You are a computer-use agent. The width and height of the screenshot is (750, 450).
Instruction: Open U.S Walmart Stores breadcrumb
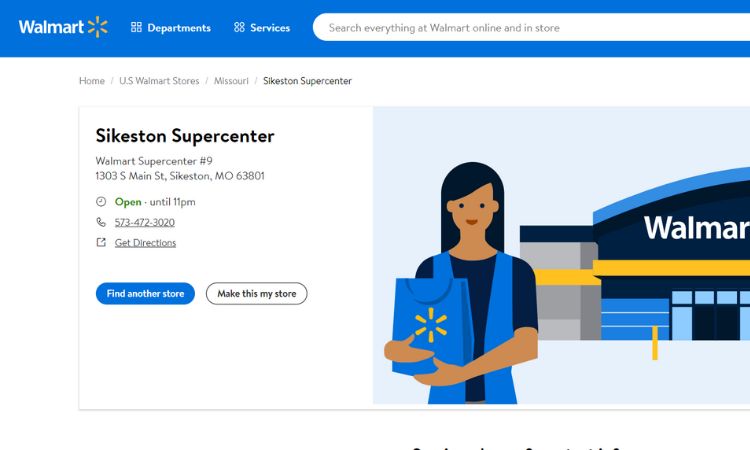pyautogui.click(x=159, y=81)
